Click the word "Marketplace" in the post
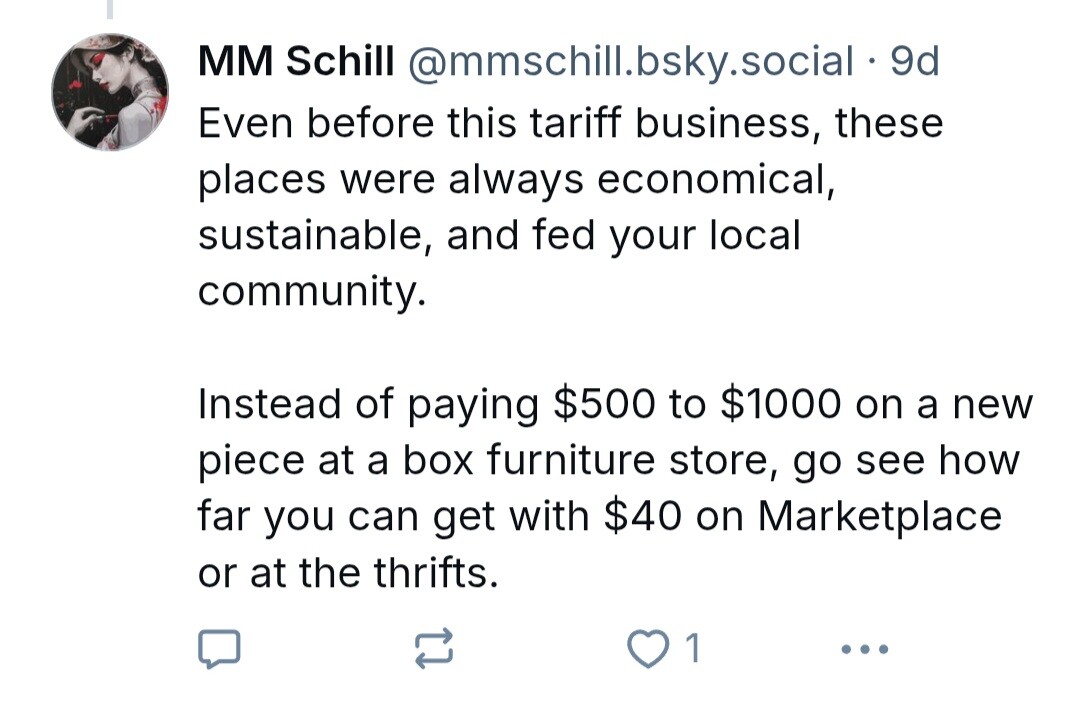The height and width of the screenshot is (711, 1080). [x=880, y=516]
